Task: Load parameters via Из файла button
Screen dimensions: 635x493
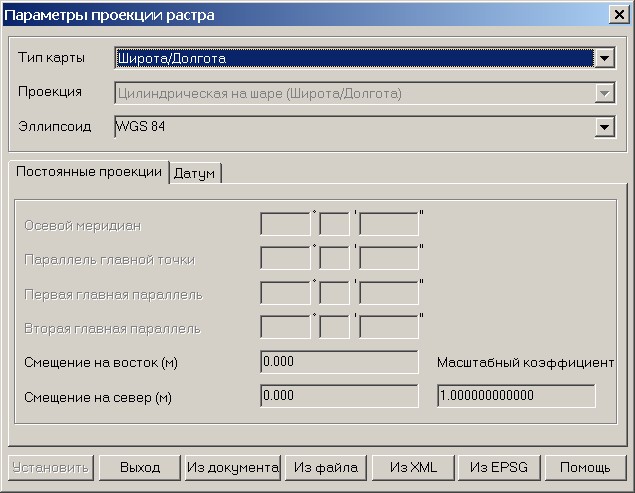Action: [325, 467]
